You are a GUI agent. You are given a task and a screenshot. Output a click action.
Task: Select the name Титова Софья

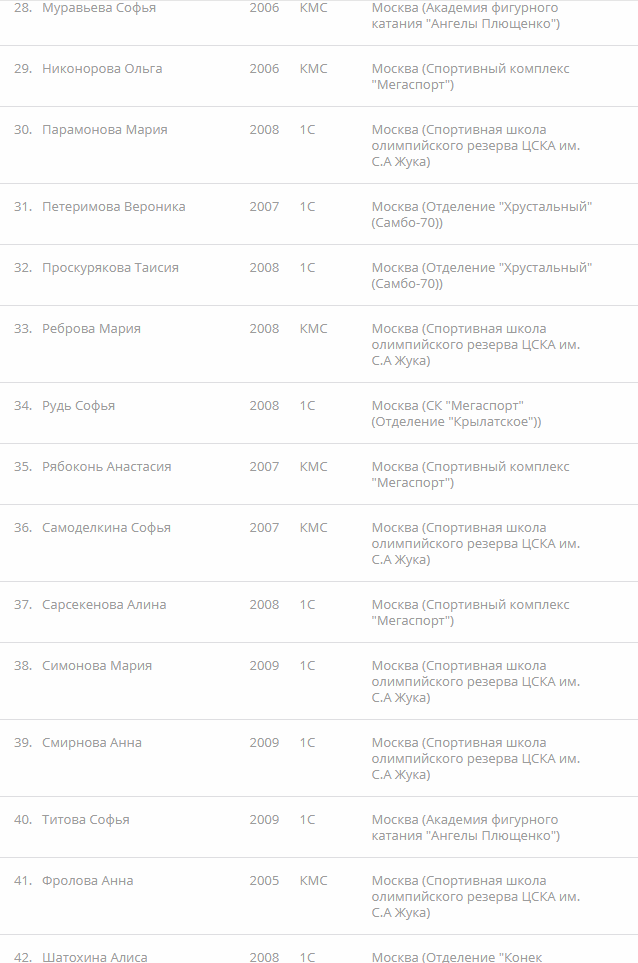coord(86,820)
